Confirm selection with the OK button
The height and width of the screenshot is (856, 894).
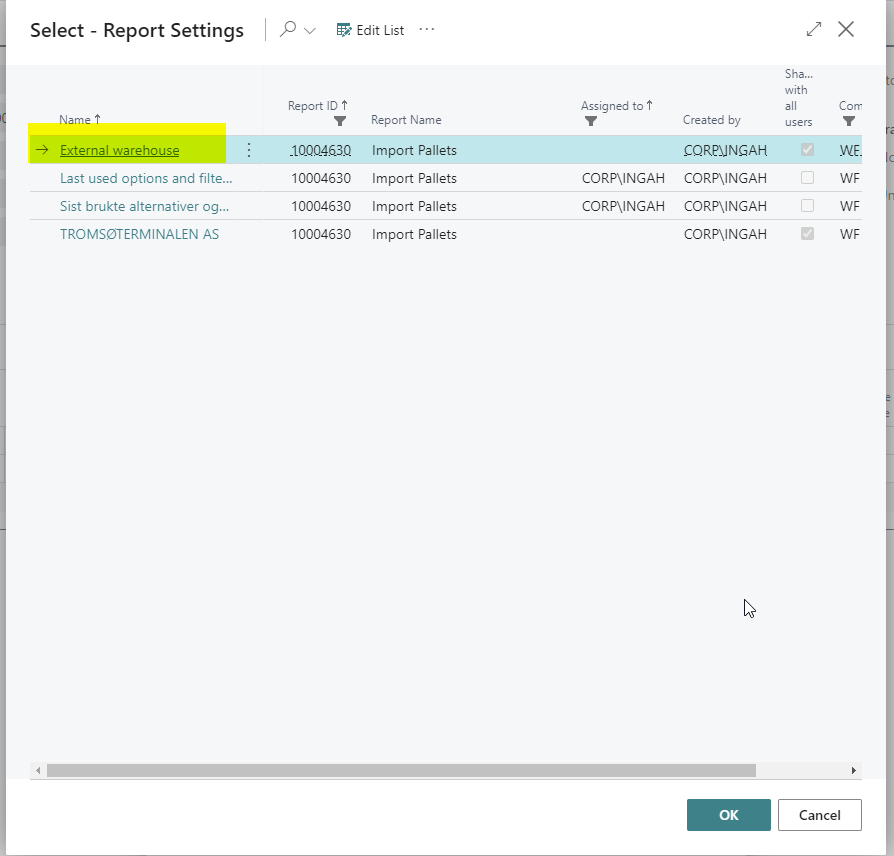click(x=728, y=815)
